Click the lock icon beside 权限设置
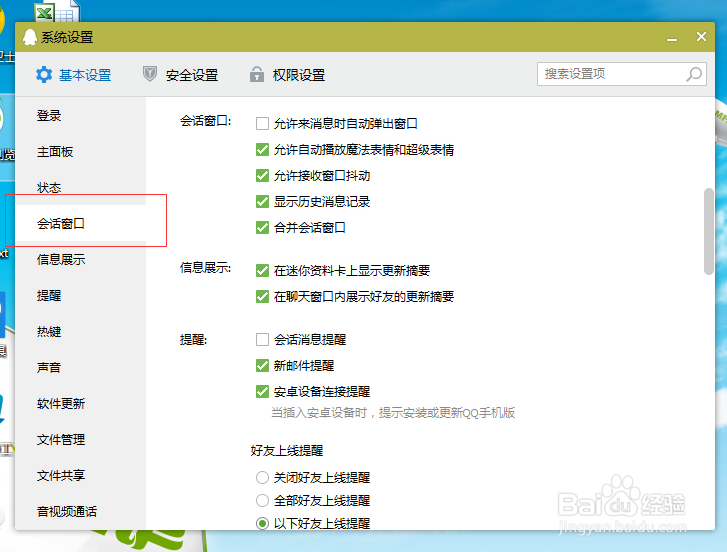This screenshot has width=727, height=552. tap(257, 74)
